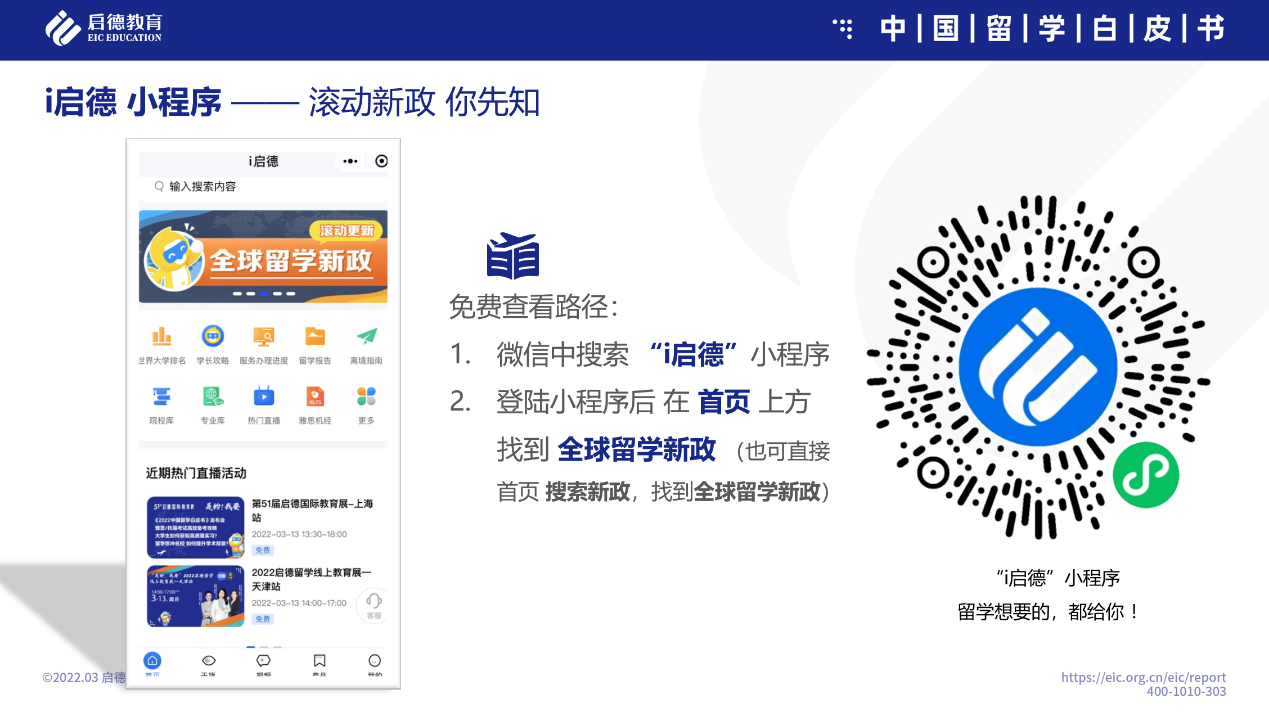Select the 院校库 icon
The image size is (1269, 712).
point(161,396)
